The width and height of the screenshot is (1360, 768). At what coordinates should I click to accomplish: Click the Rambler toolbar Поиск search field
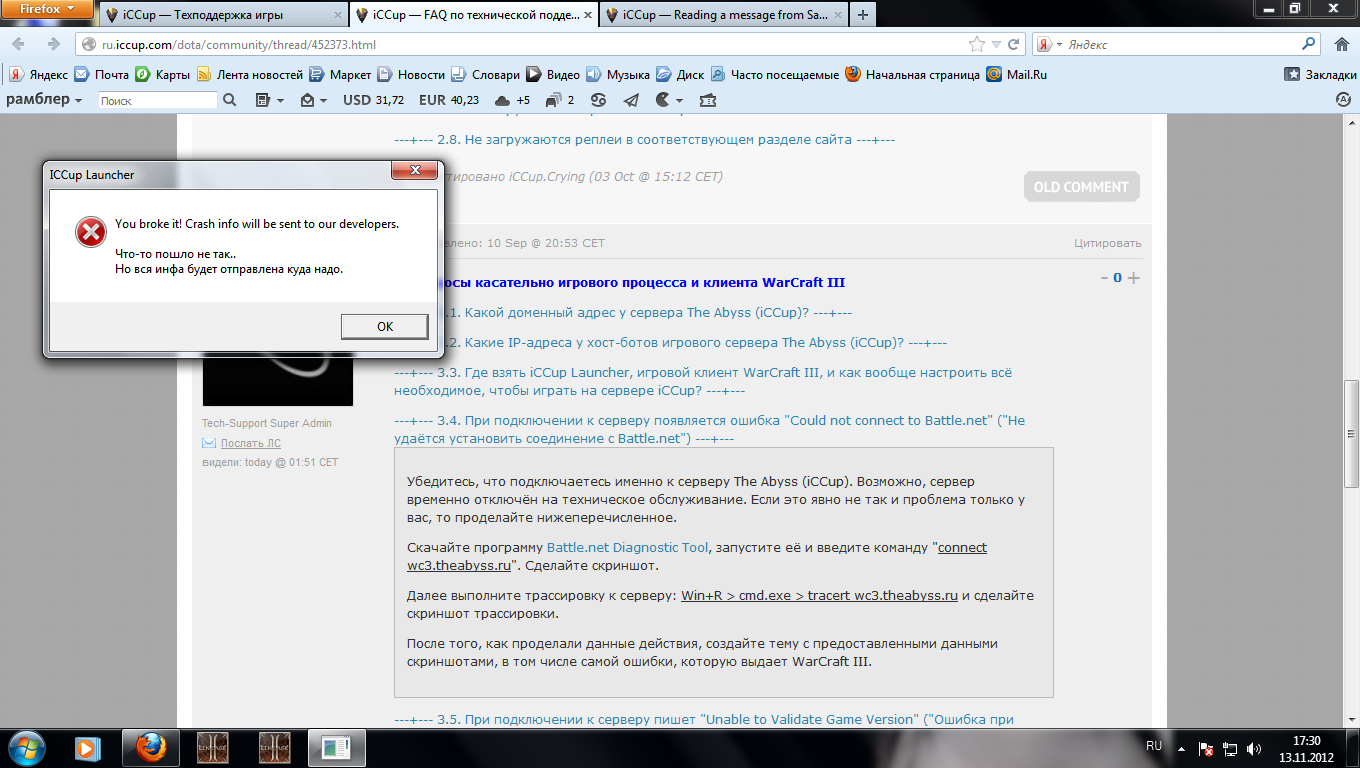pyautogui.click(x=157, y=100)
